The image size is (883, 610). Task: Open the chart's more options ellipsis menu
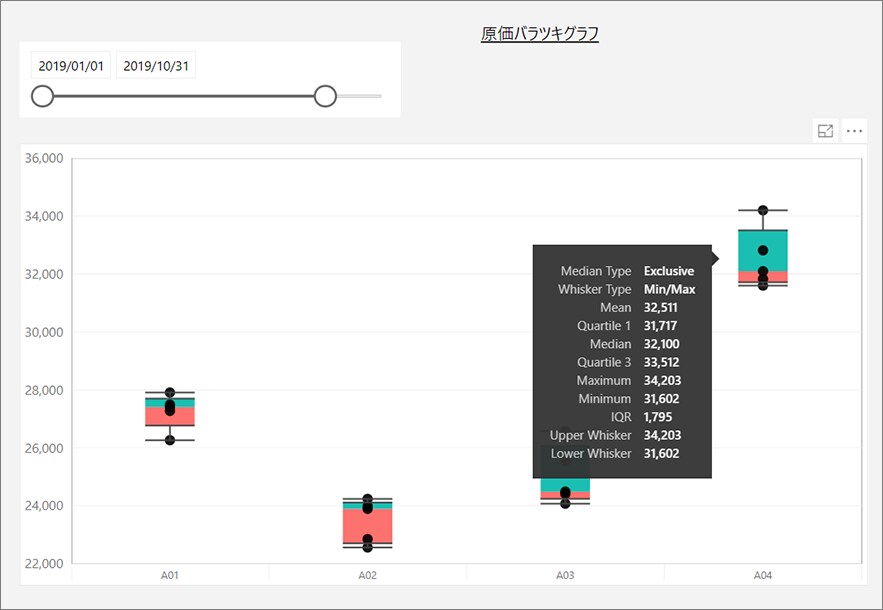(854, 131)
